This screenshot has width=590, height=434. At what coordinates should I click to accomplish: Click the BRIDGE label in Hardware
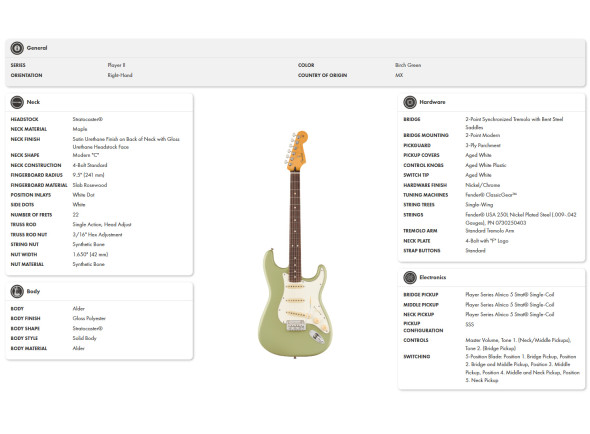[412, 119]
